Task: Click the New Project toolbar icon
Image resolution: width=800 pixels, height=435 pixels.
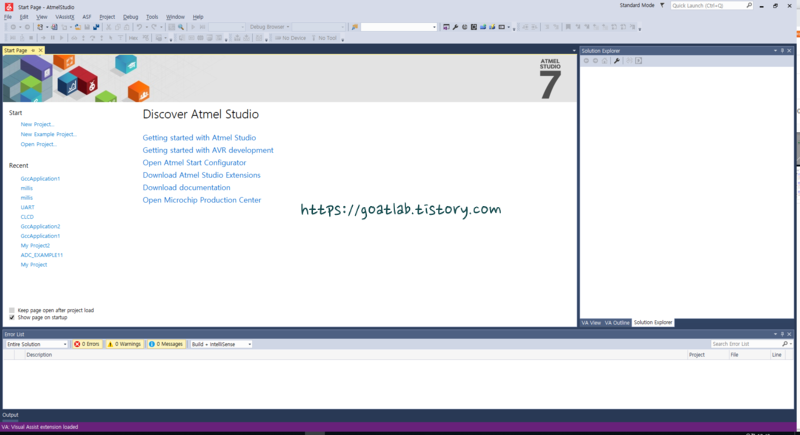Action: click(40, 27)
